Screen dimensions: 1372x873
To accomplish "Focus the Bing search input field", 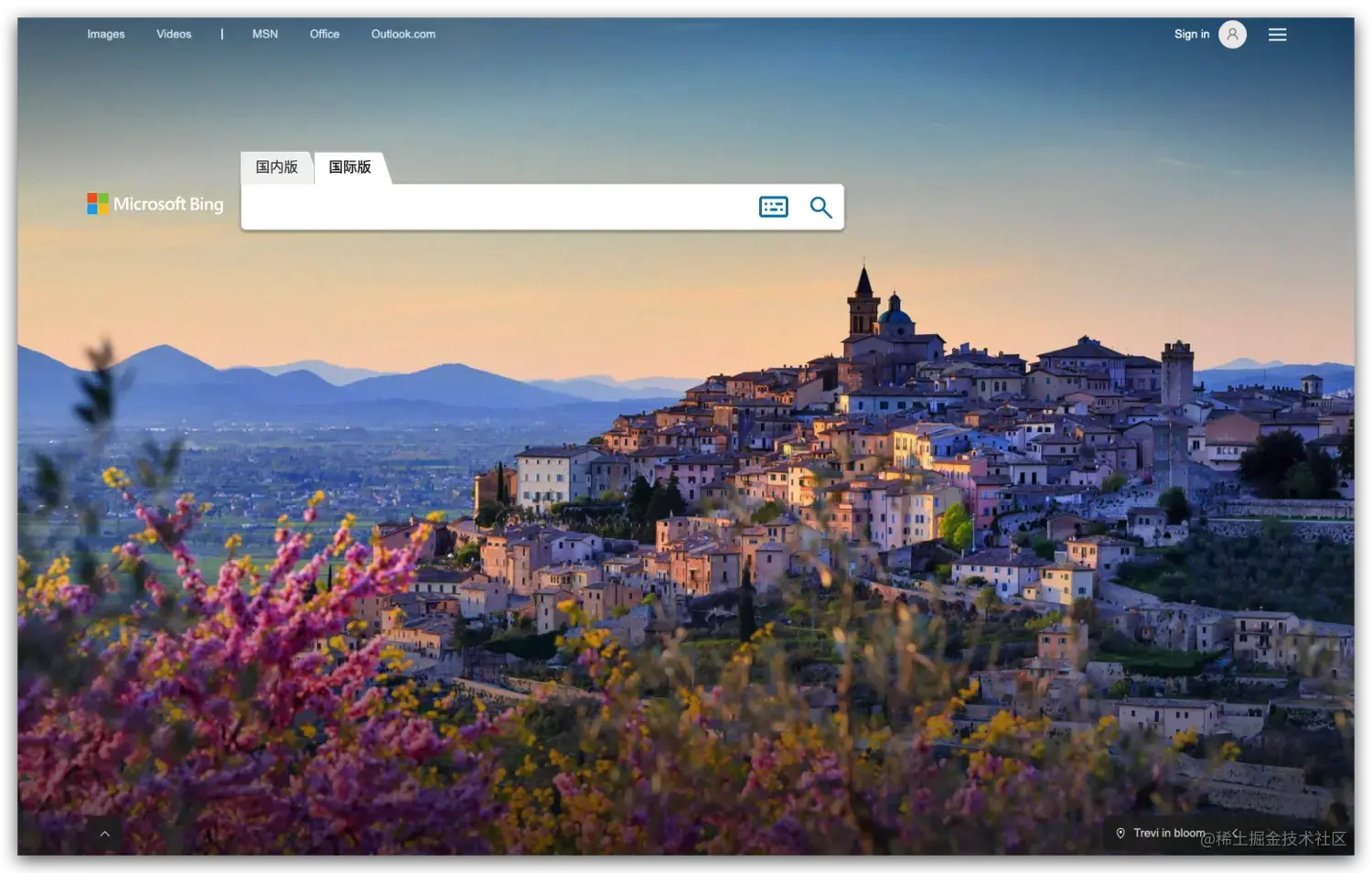I will click(x=498, y=207).
